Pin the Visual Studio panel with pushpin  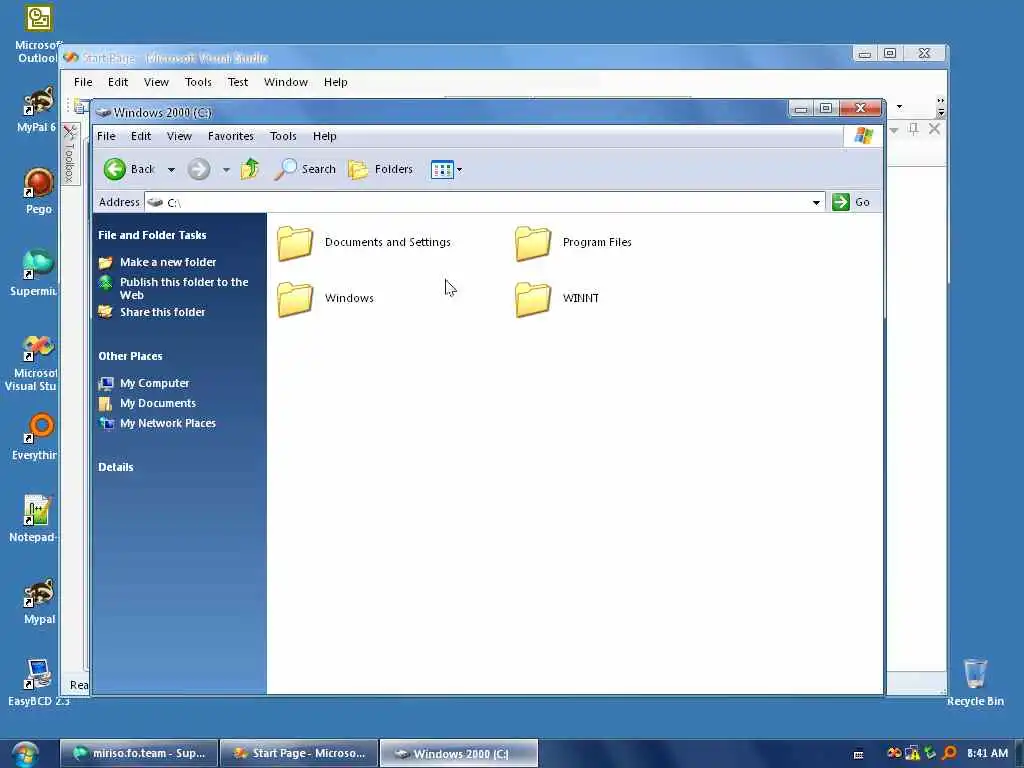coord(914,129)
